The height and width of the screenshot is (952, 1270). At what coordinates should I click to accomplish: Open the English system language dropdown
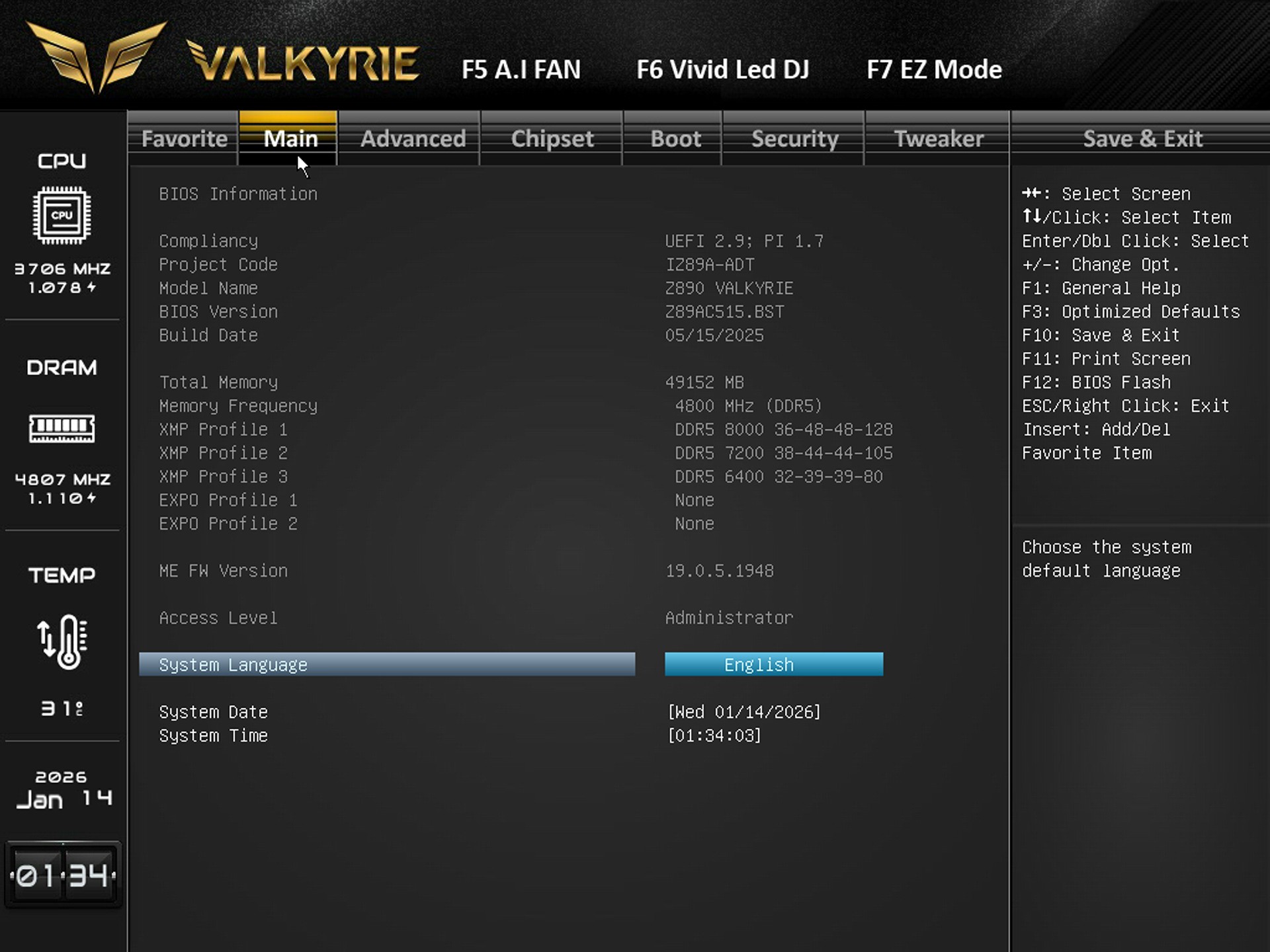click(x=773, y=664)
